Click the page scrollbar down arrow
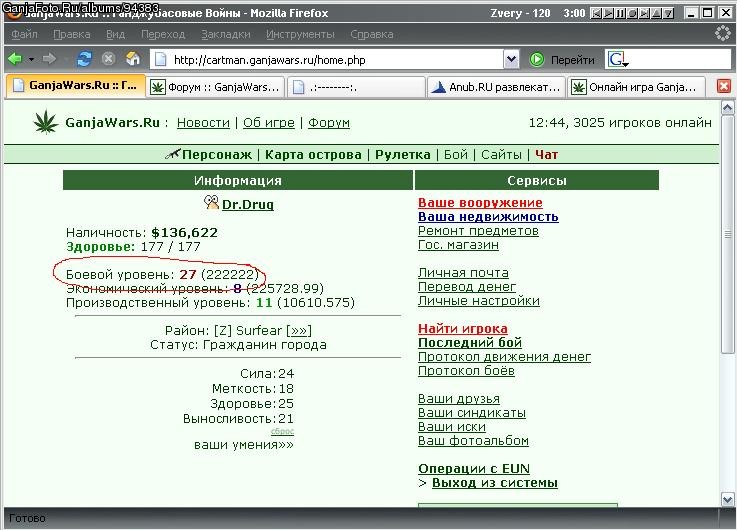This screenshot has width=737, height=530. pyautogui.click(x=728, y=499)
